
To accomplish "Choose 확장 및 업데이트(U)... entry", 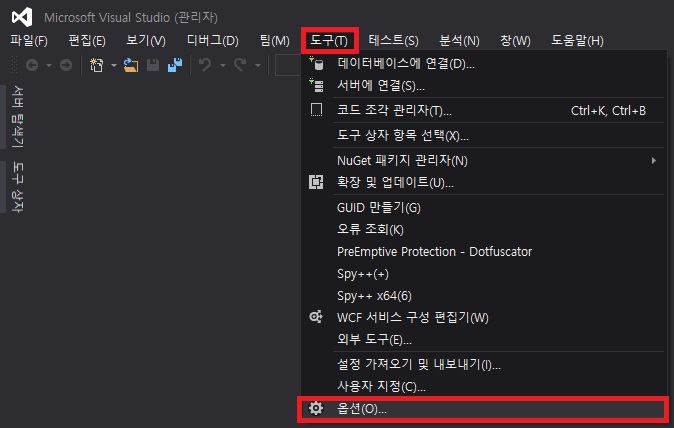I will 484,183.
